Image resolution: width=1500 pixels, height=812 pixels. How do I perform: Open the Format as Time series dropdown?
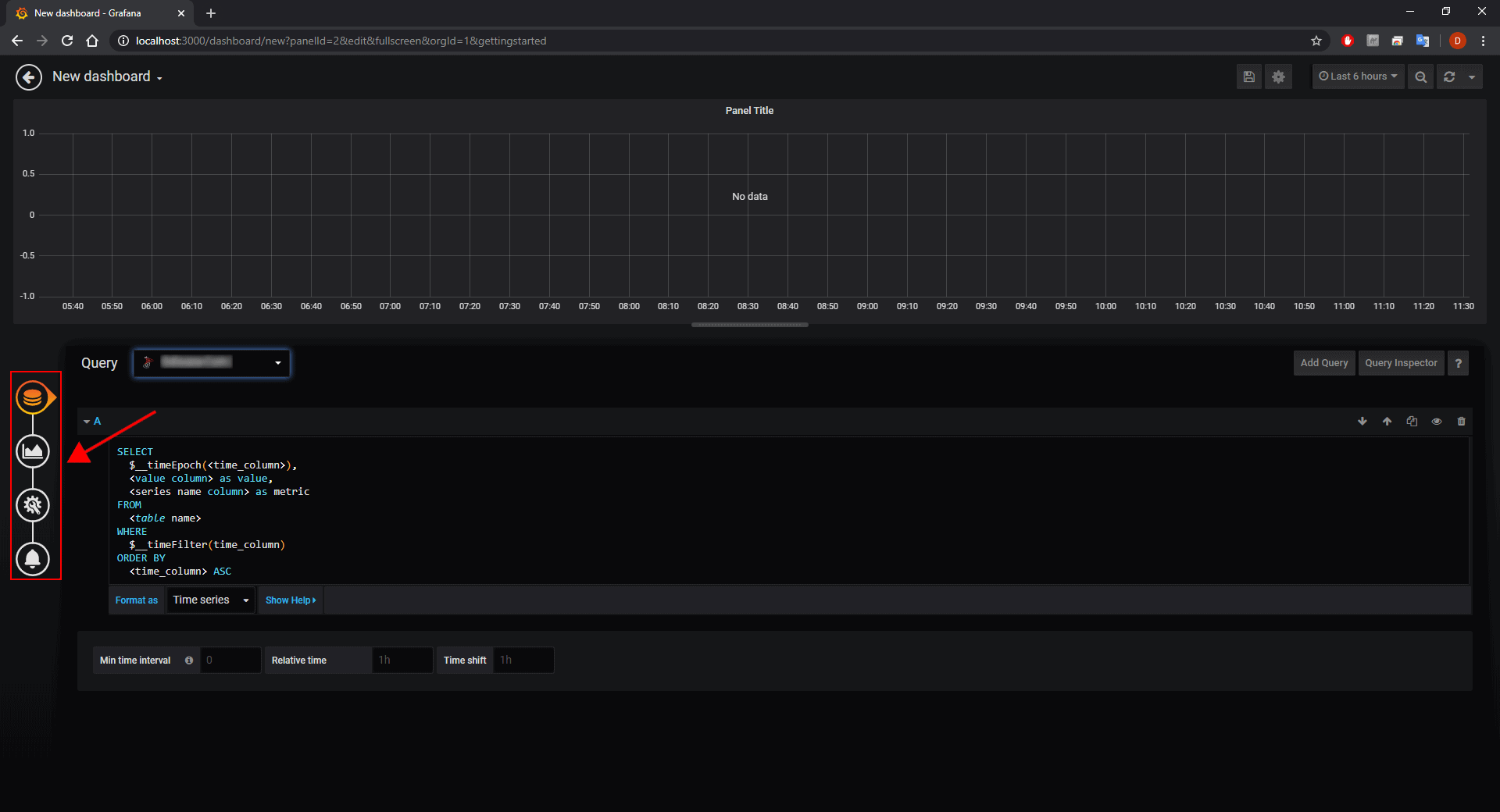click(211, 600)
